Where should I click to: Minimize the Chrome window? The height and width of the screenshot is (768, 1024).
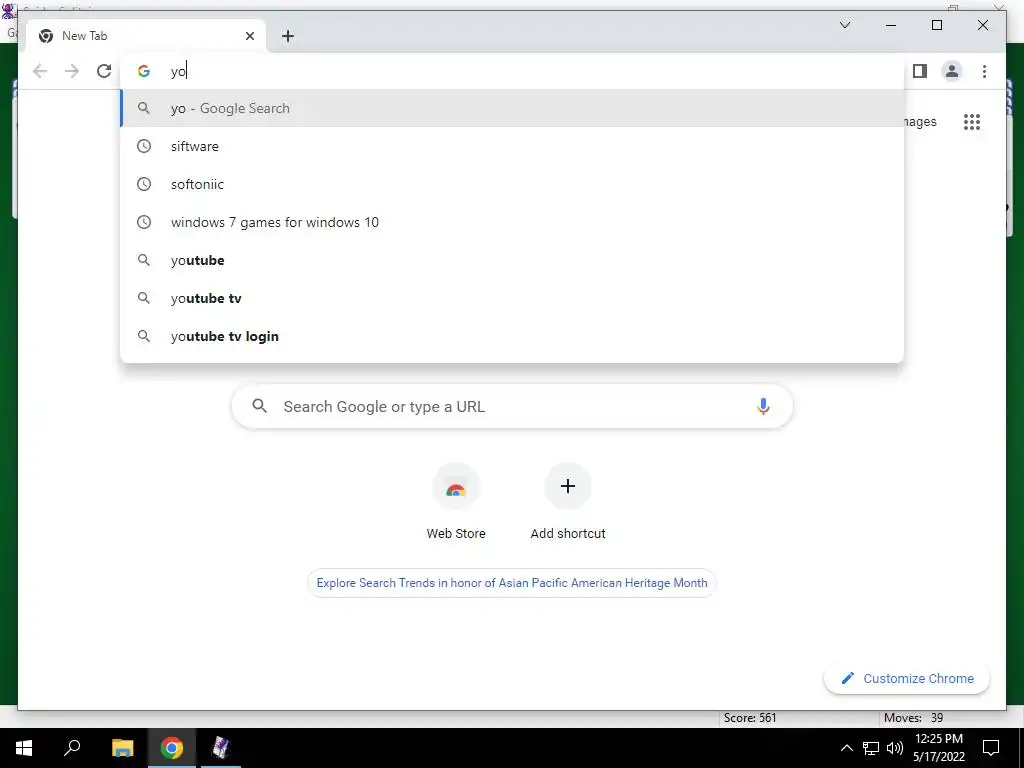coord(891,25)
